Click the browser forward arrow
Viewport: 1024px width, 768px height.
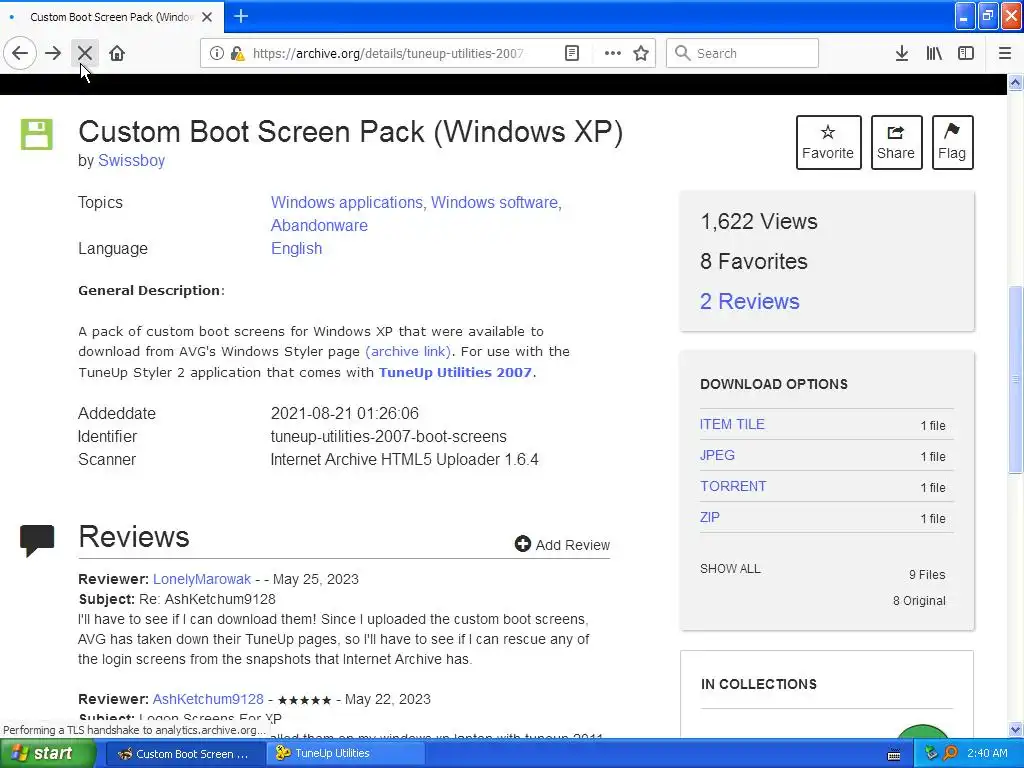click(53, 53)
